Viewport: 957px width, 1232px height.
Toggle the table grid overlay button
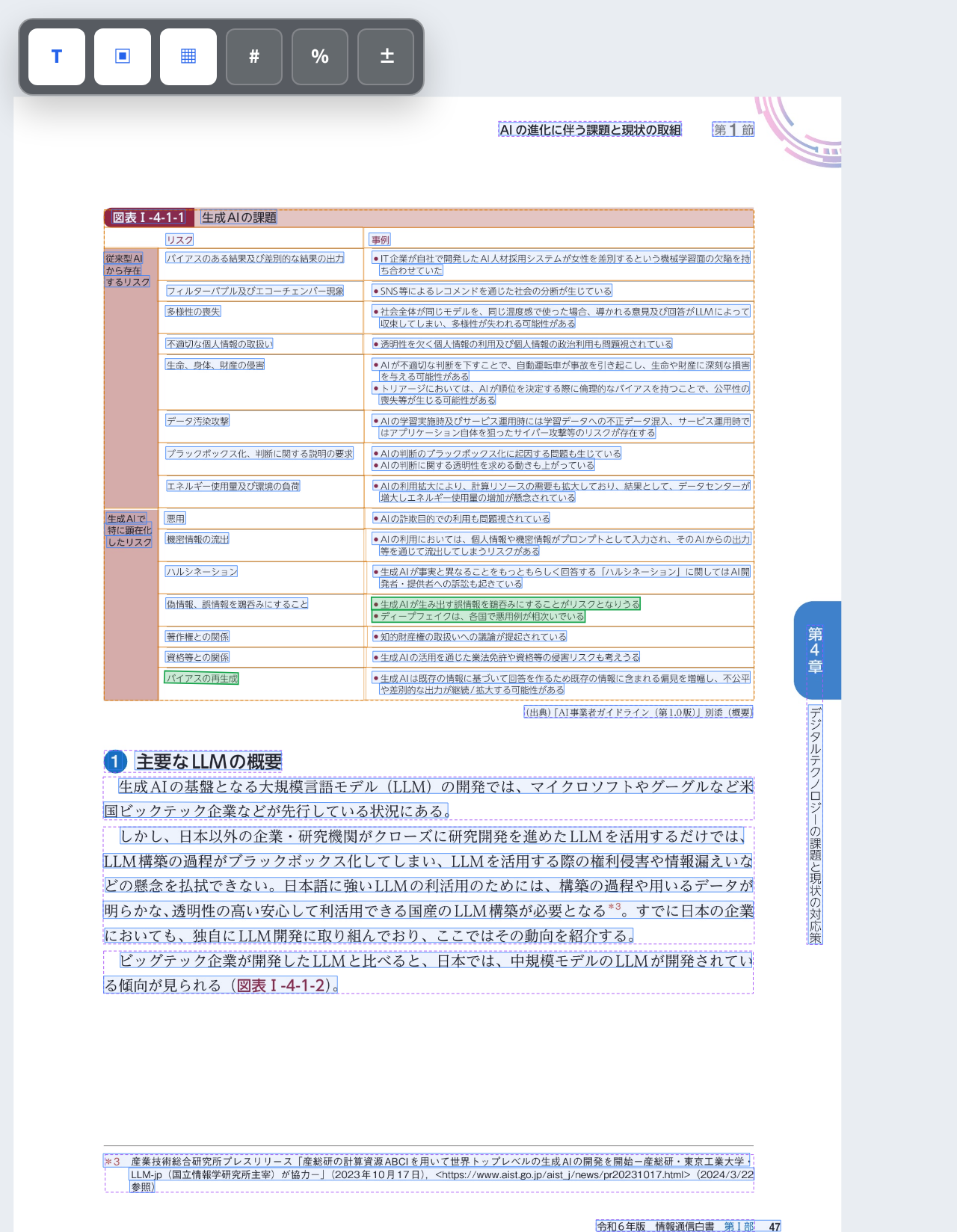[x=188, y=57]
